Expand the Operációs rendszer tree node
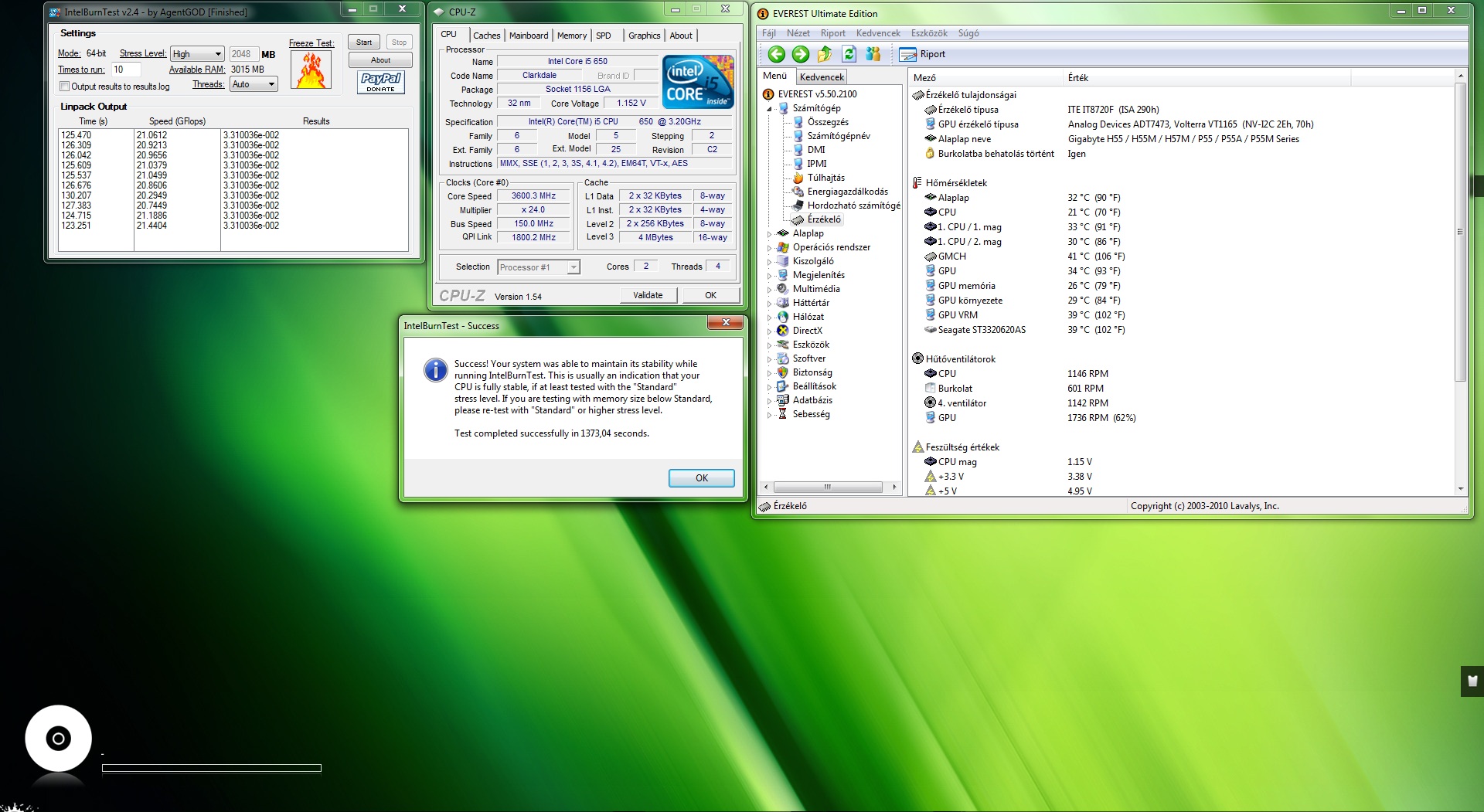 point(769,248)
